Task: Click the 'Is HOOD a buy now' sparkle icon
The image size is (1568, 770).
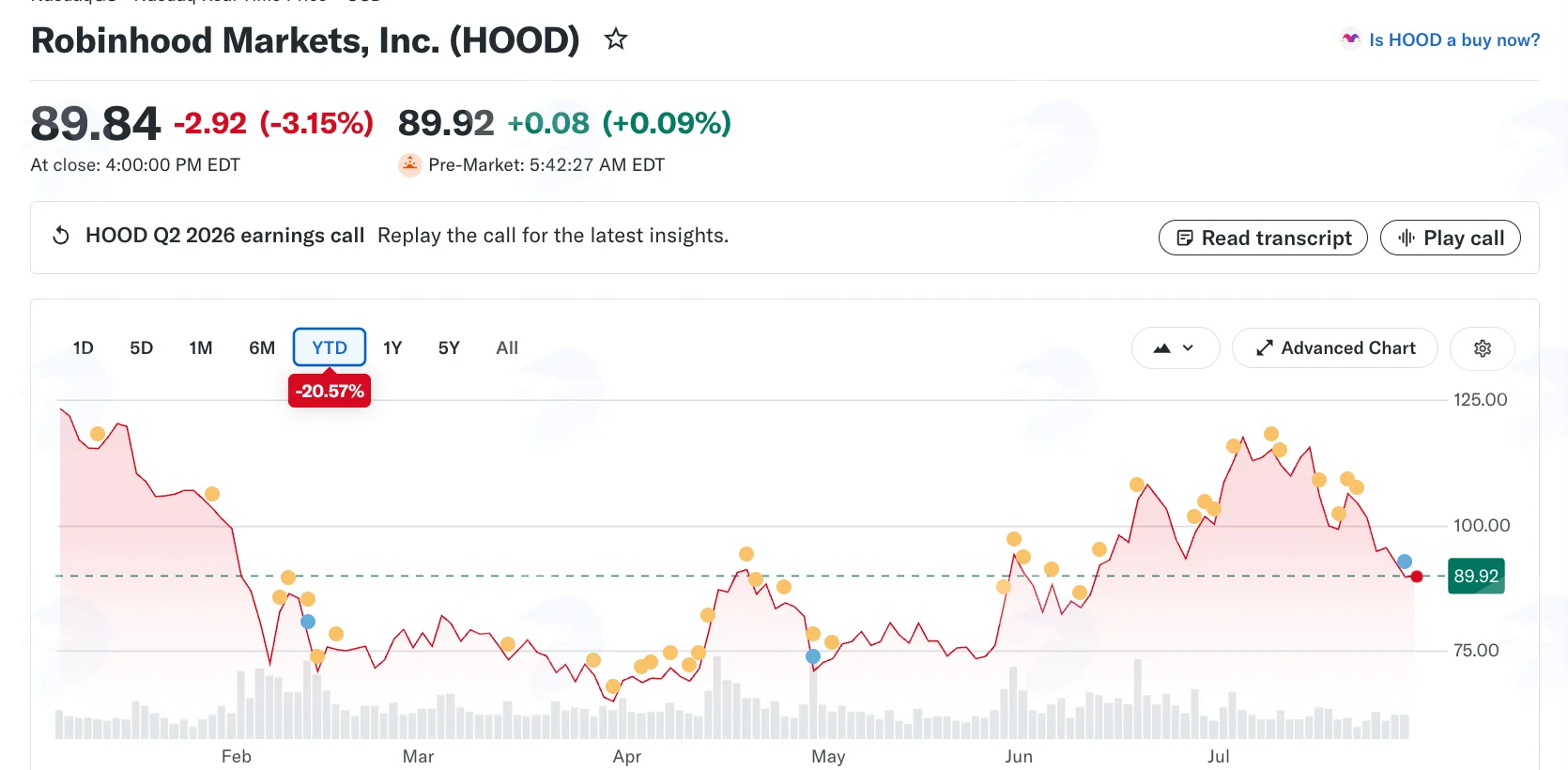Action: (1350, 39)
